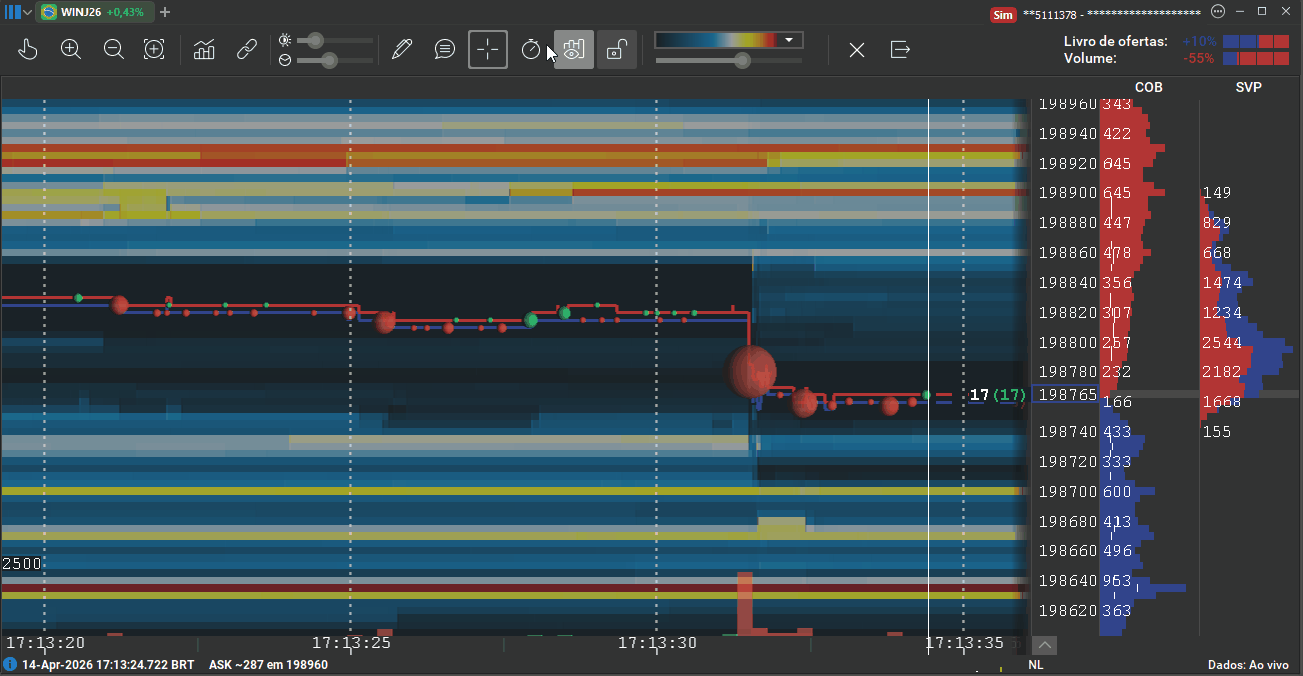This screenshot has width=1303, height=676.
Task: Click the X clear icon in toolbar
Action: [857, 49]
